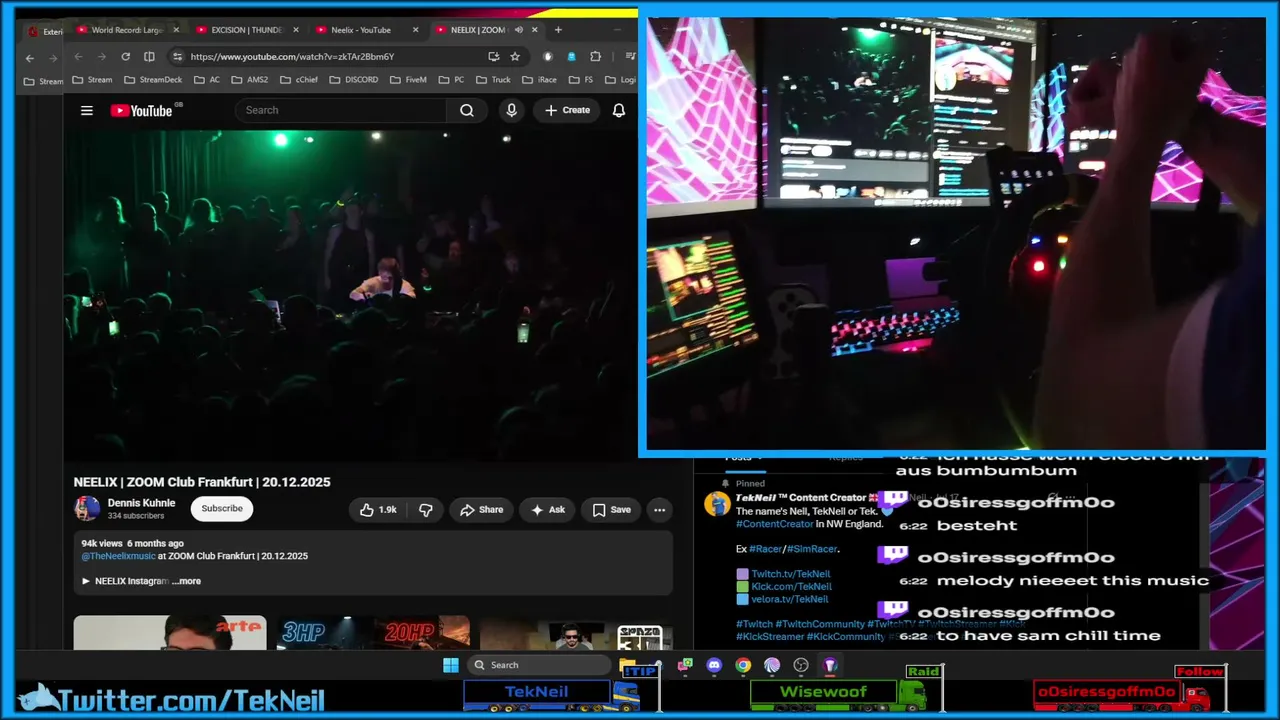Click the YouTube search magnifier button
1280x720 pixels.
coord(467,110)
